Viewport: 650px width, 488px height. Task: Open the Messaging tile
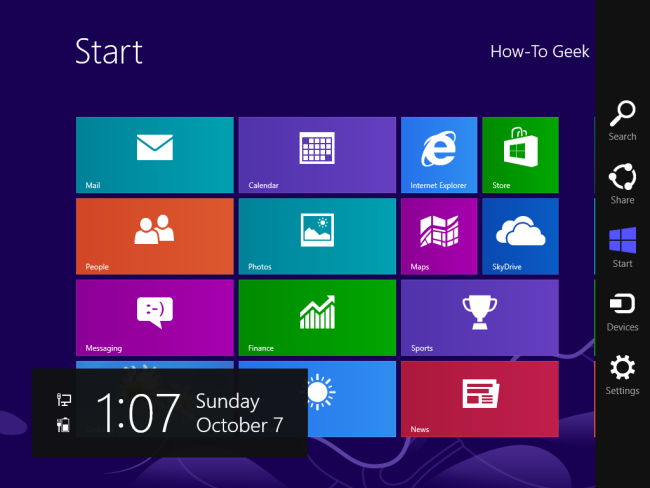[x=155, y=318]
